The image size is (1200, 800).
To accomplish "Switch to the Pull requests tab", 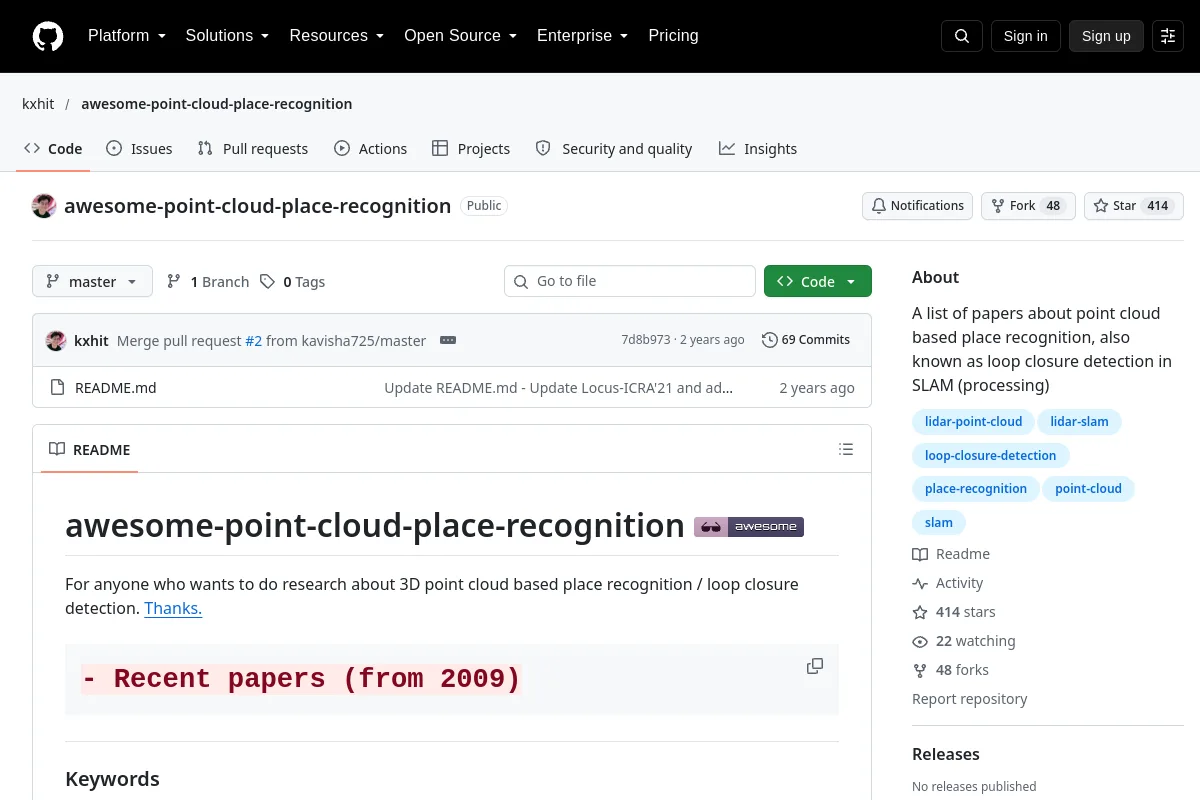I will [253, 149].
